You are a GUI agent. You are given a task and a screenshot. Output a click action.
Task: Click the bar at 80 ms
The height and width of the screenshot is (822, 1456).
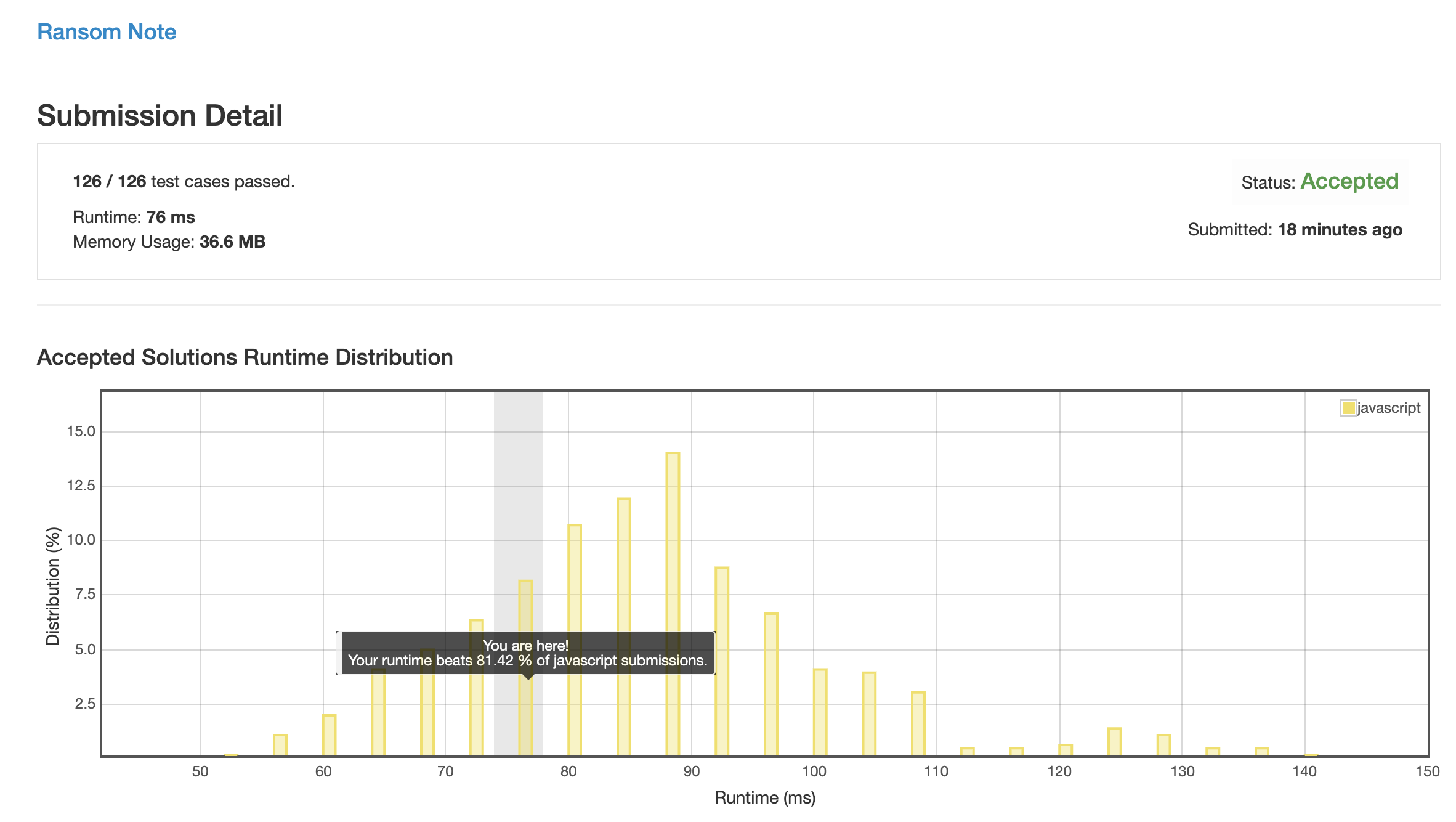(x=575, y=640)
